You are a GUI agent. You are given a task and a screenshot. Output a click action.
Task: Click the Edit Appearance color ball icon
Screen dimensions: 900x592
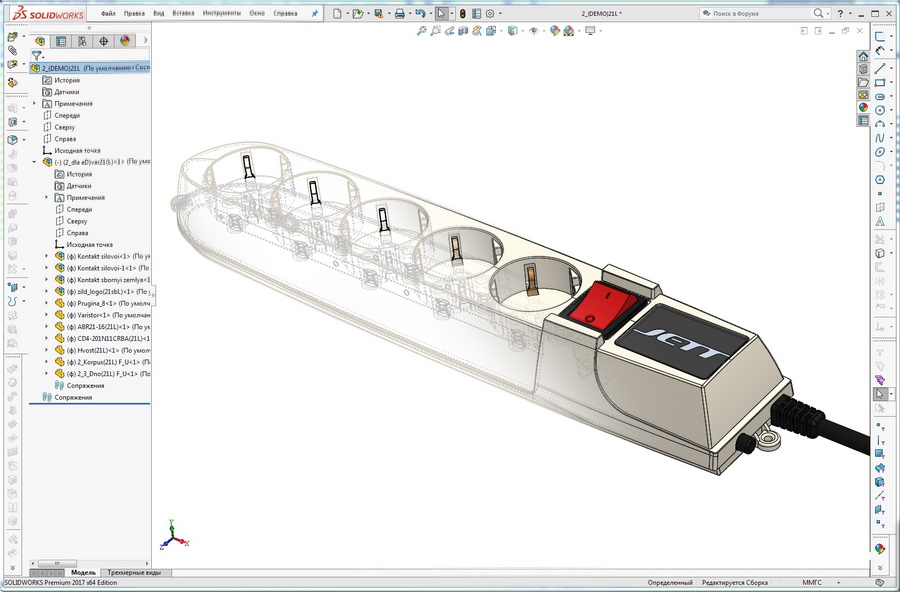554,31
